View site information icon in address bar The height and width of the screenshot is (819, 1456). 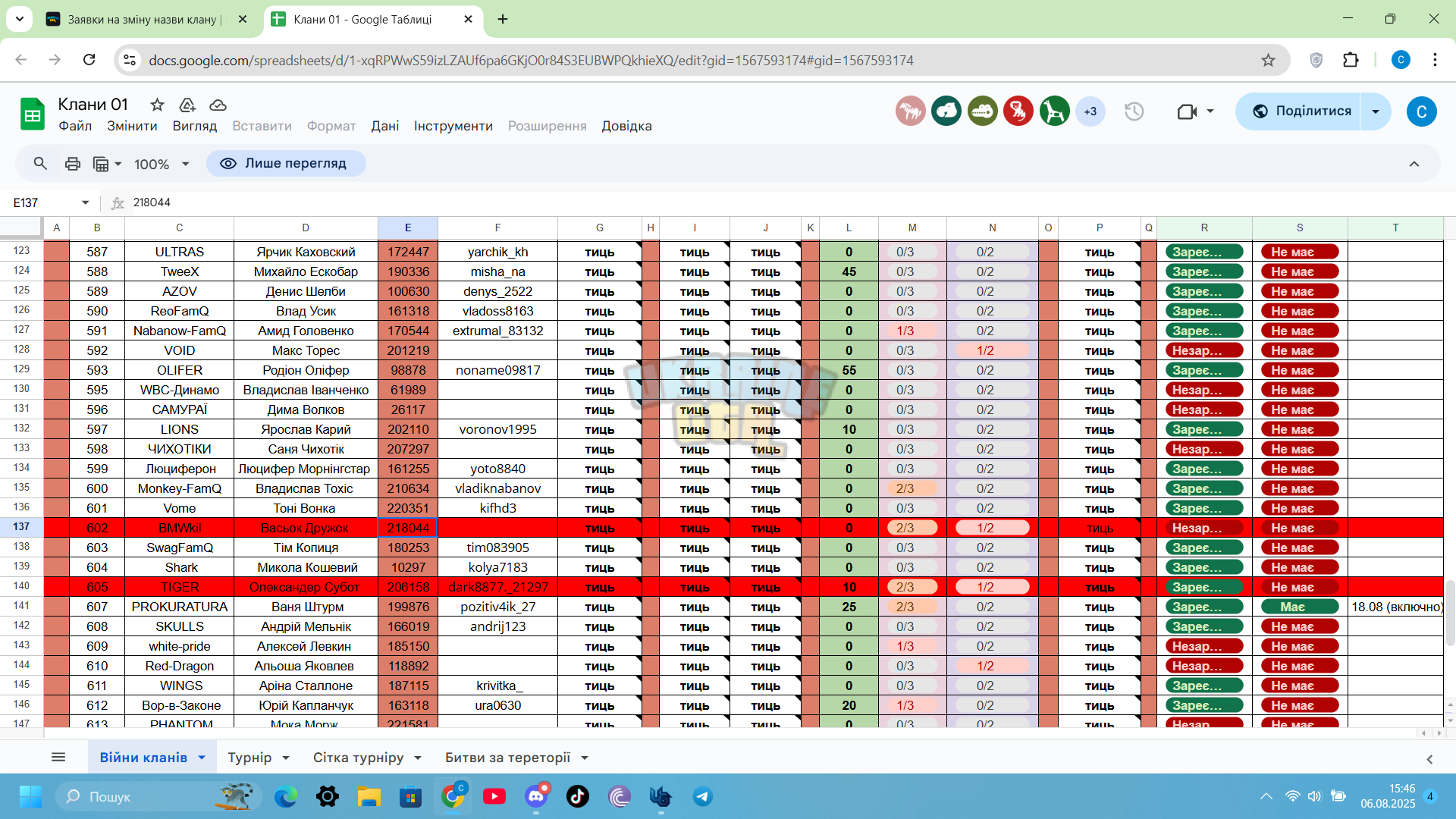(x=130, y=60)
